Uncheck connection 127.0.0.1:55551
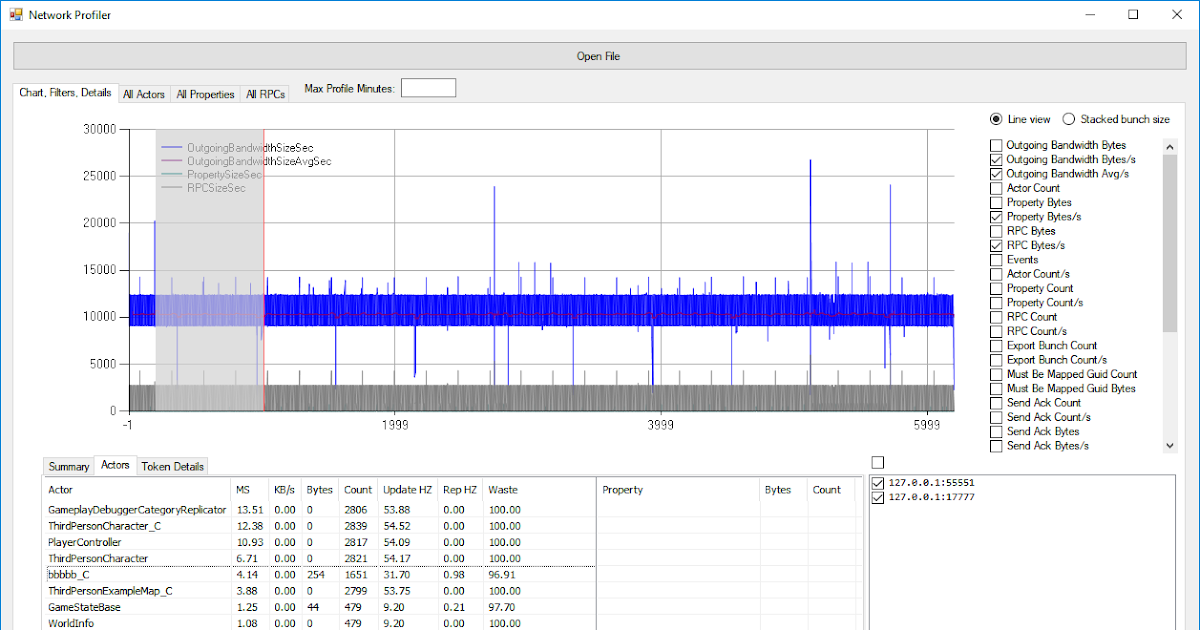The width and height of the screenshot is (1200, 630). click(x=879, y=483)
